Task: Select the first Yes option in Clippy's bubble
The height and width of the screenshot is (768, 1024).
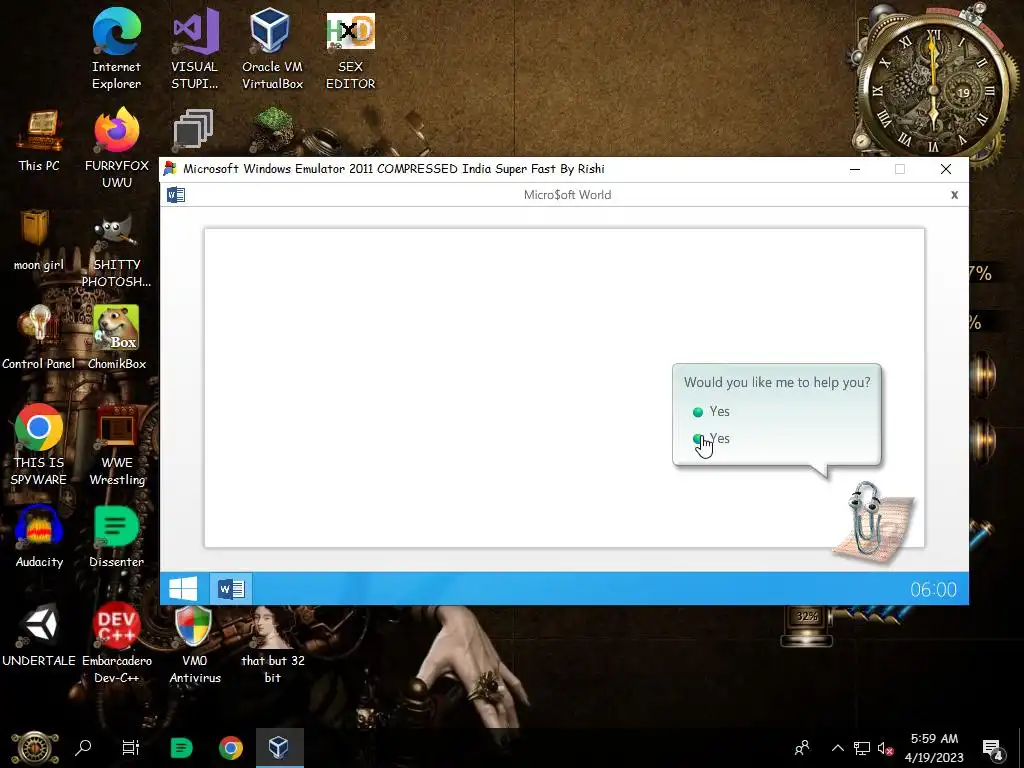Action: tap(711, 411)
